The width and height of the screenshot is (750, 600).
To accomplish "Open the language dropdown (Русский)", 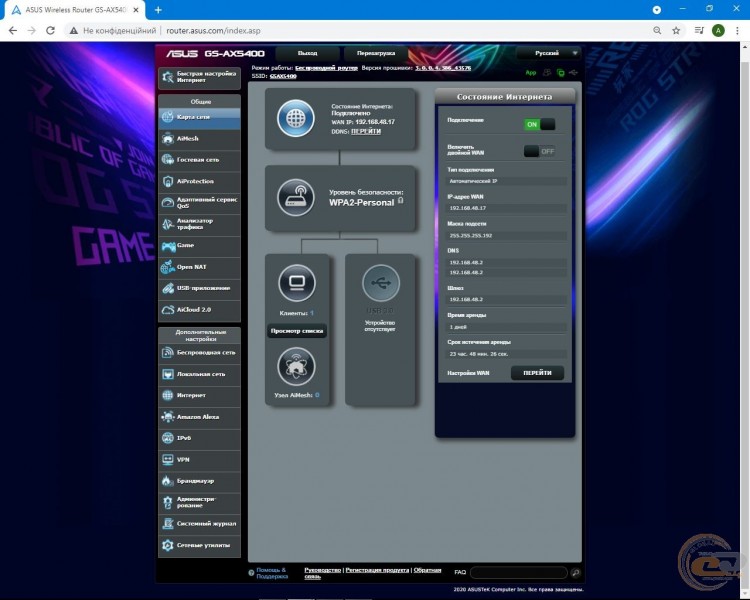I will pos(549,53).
